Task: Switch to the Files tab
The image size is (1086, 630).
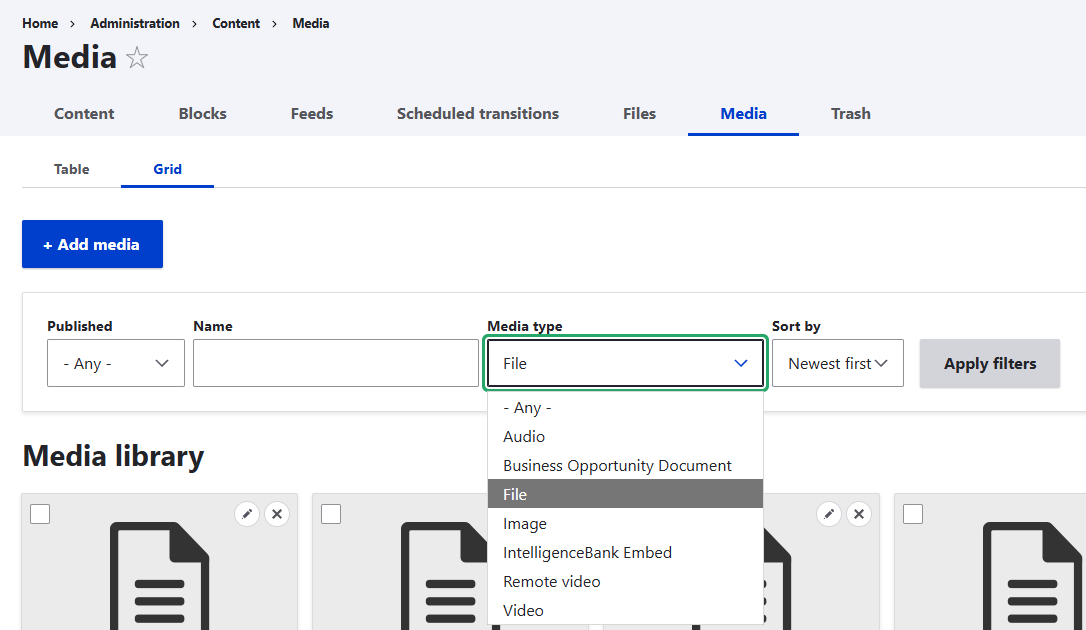Action: tap(639, 113)
